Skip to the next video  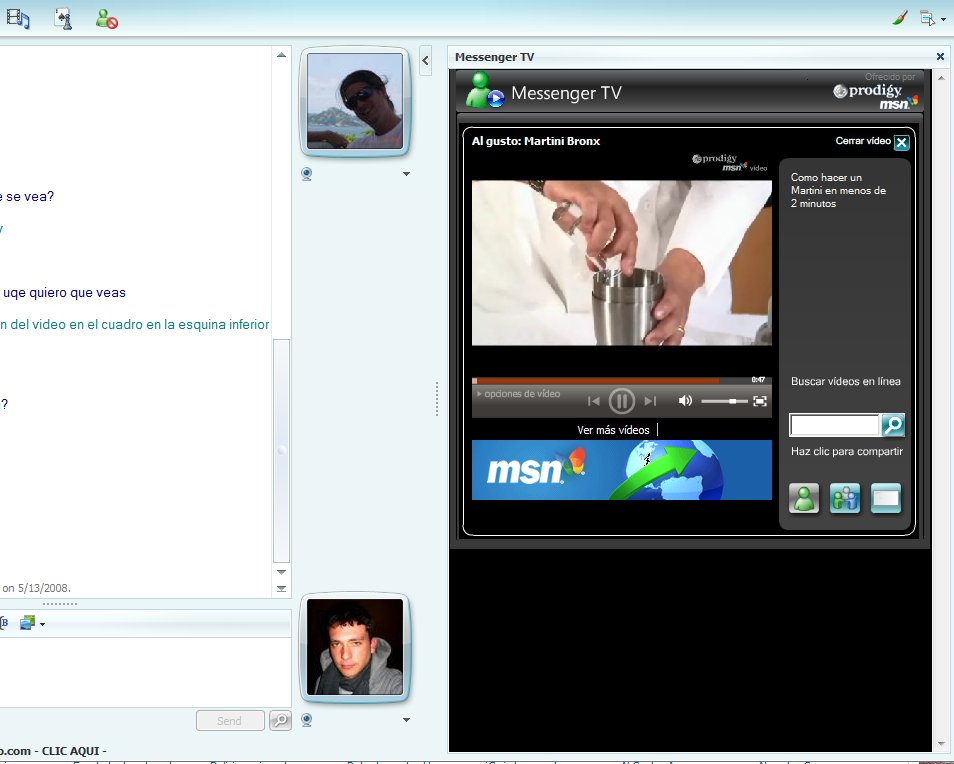point(650,401)
